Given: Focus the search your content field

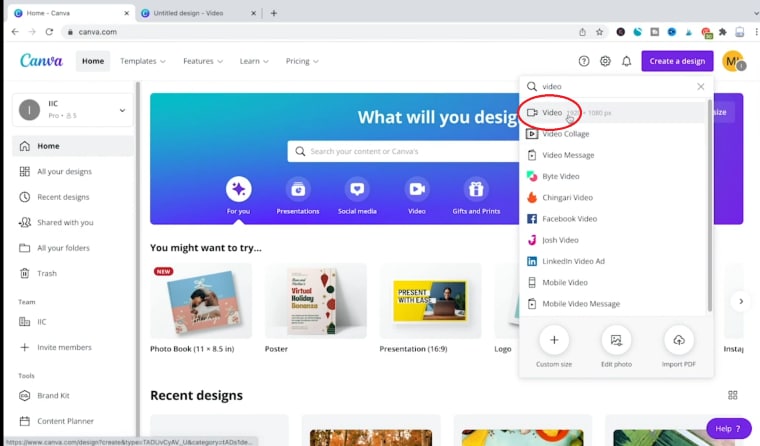Looking at the screenshot, I should pos(403,151).
